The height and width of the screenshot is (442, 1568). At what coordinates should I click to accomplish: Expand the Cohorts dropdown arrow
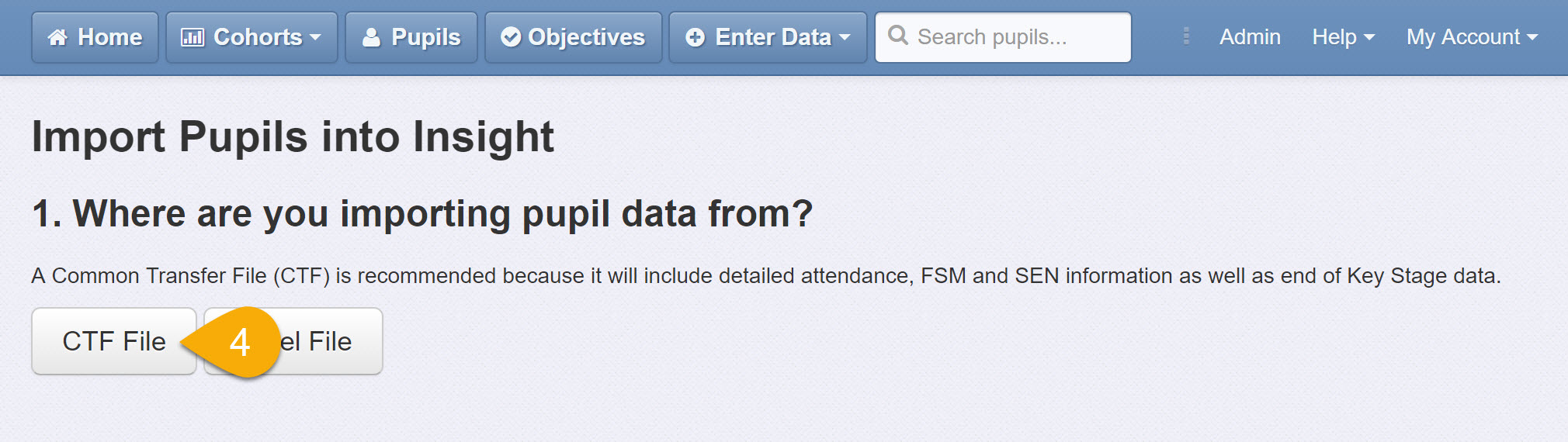coord(315,37)
